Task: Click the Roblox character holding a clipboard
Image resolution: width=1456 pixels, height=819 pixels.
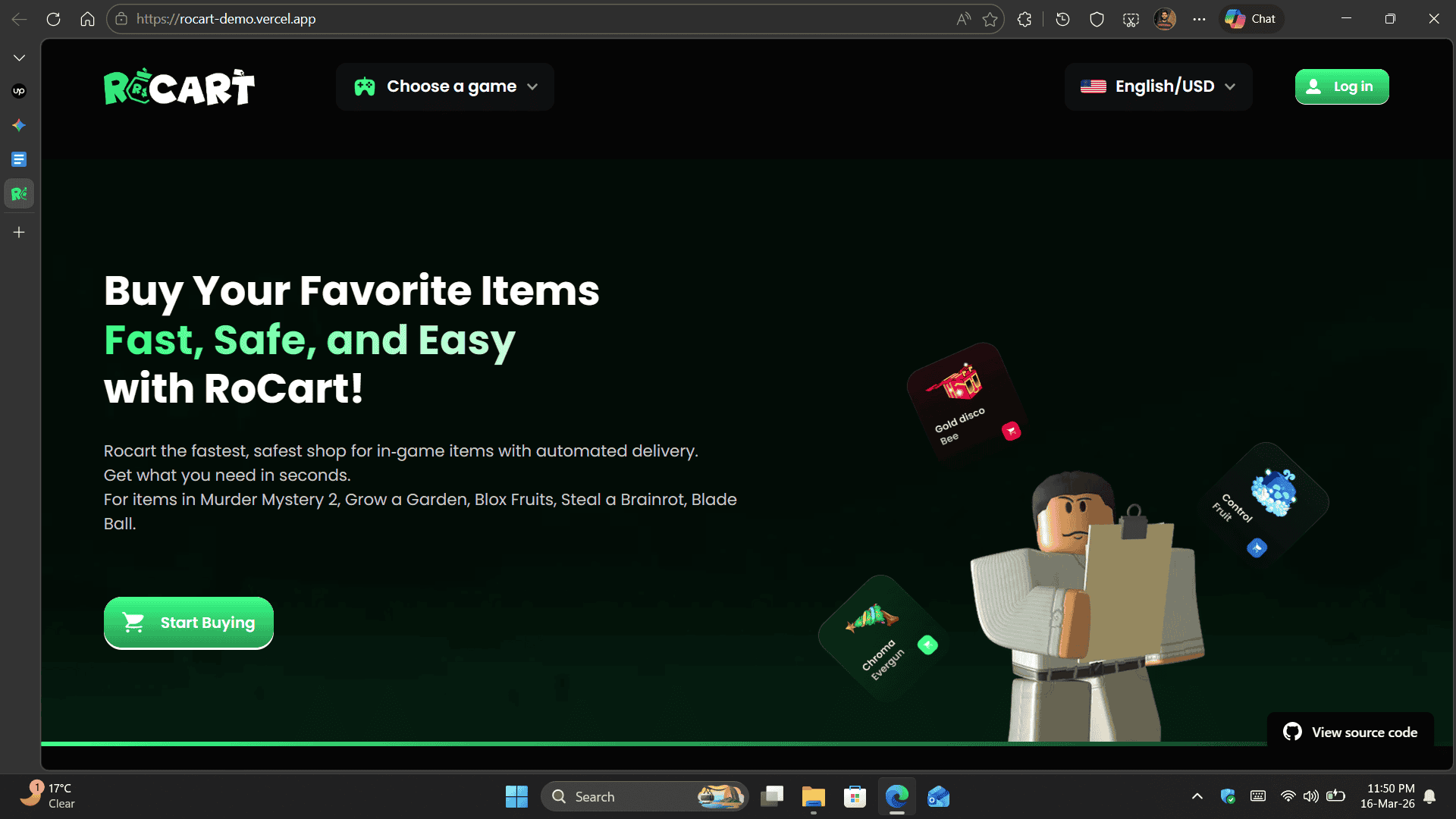Action: click(x=1086, y=607)
